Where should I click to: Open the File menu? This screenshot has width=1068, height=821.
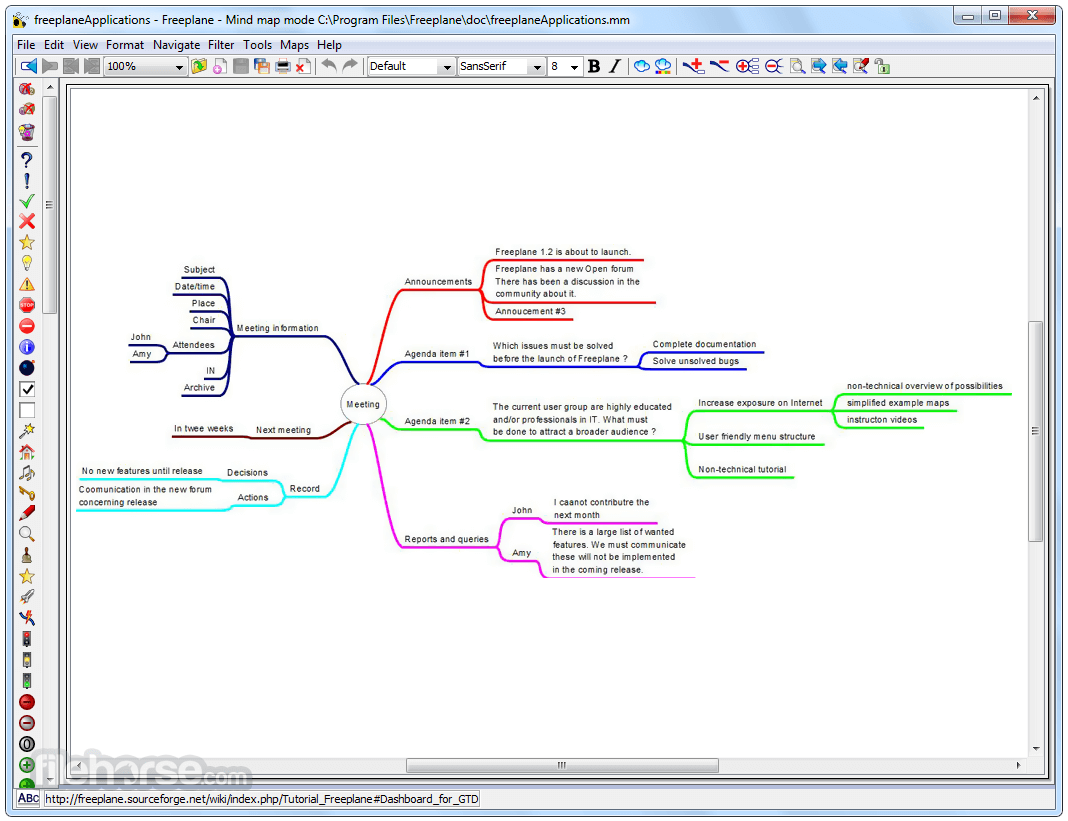[26, 45]
